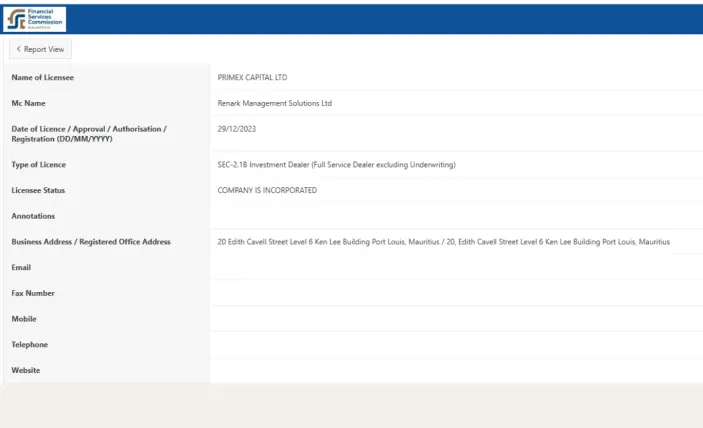Click the Type of Licence label
Image resolution: width=703 pixels, height=428 pixels.
[x=39, y=165]
